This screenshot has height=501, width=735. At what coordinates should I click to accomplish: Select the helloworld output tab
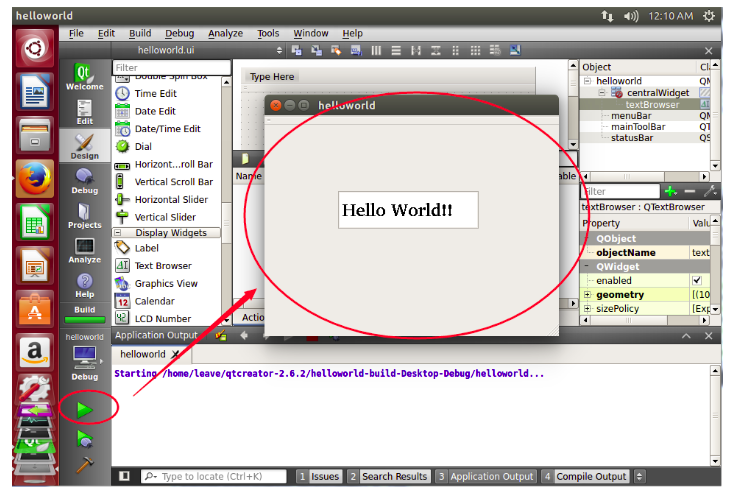(143, 354)
